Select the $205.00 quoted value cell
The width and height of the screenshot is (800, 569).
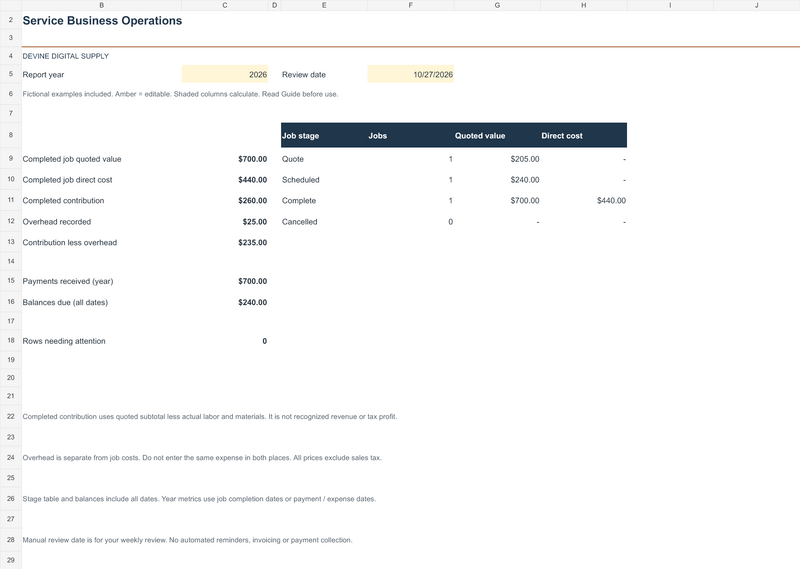(497, 159)
